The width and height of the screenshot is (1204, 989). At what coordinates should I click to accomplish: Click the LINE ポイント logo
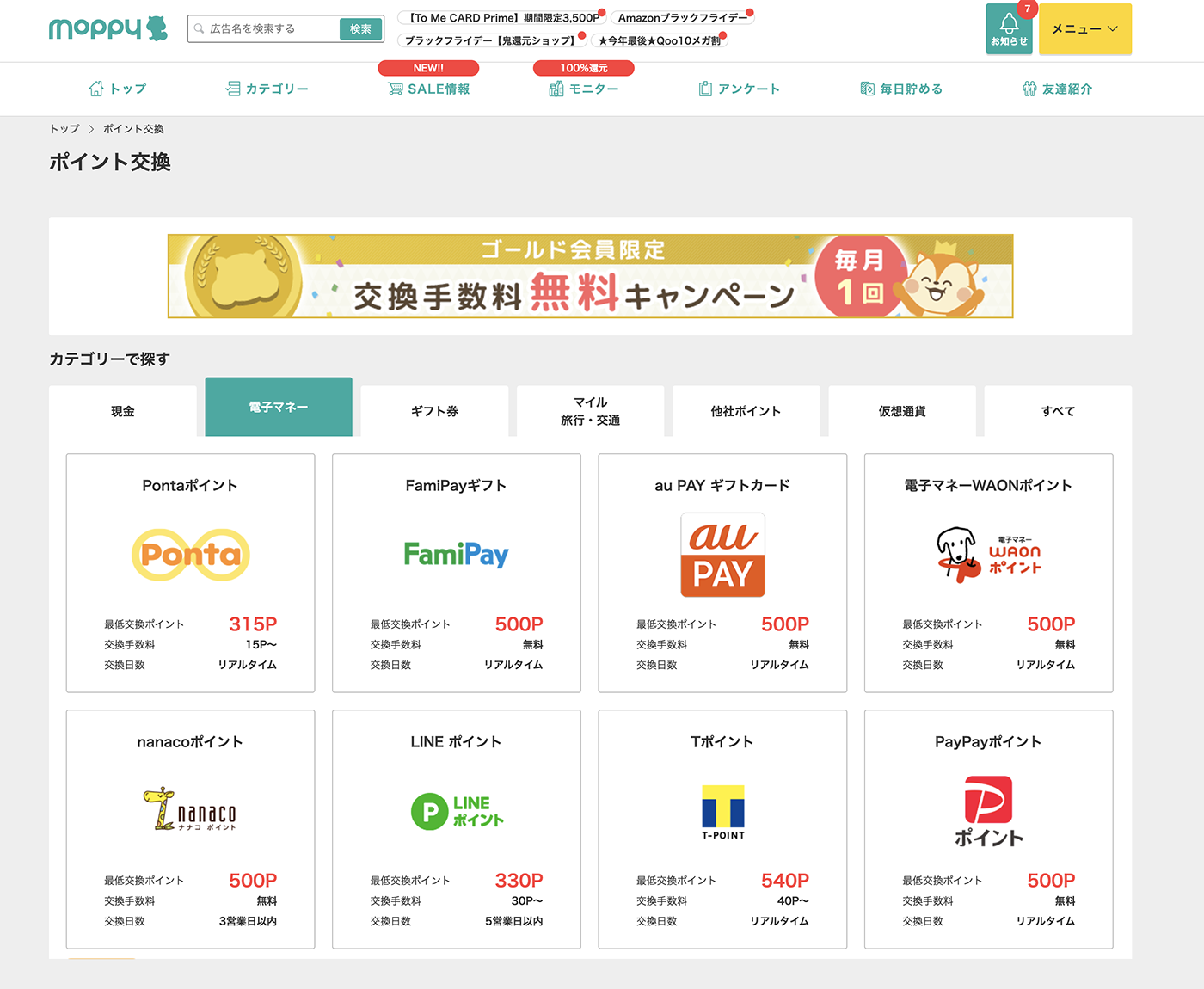(x=457, y=811)
